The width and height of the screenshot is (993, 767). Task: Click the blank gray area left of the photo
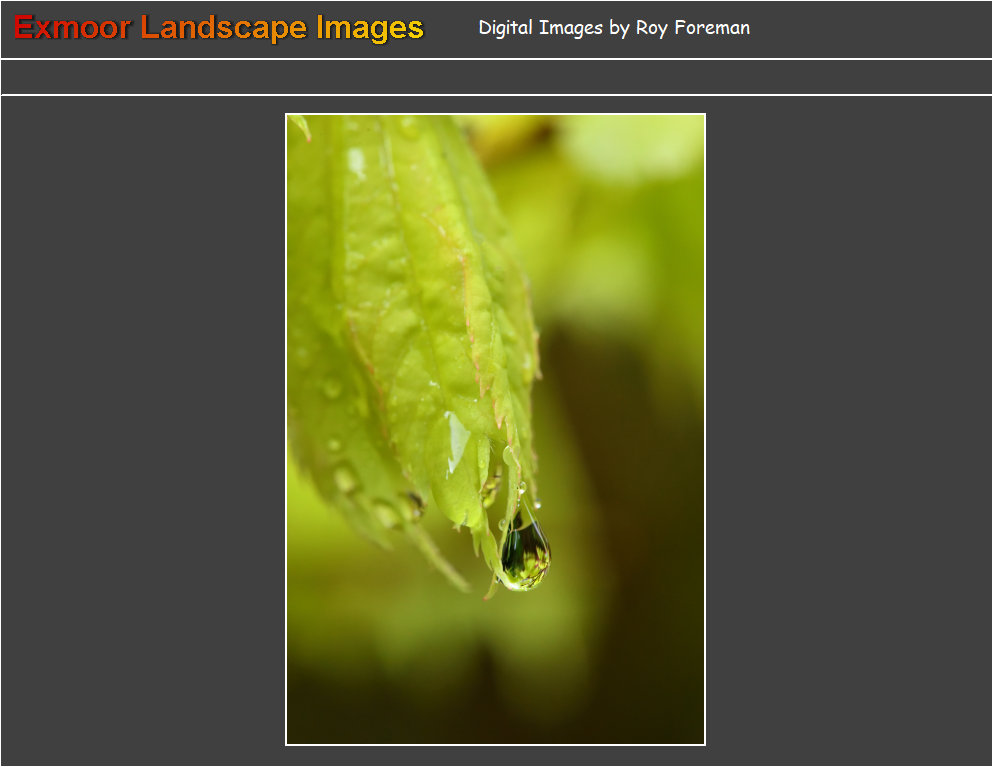coord(140,430)
